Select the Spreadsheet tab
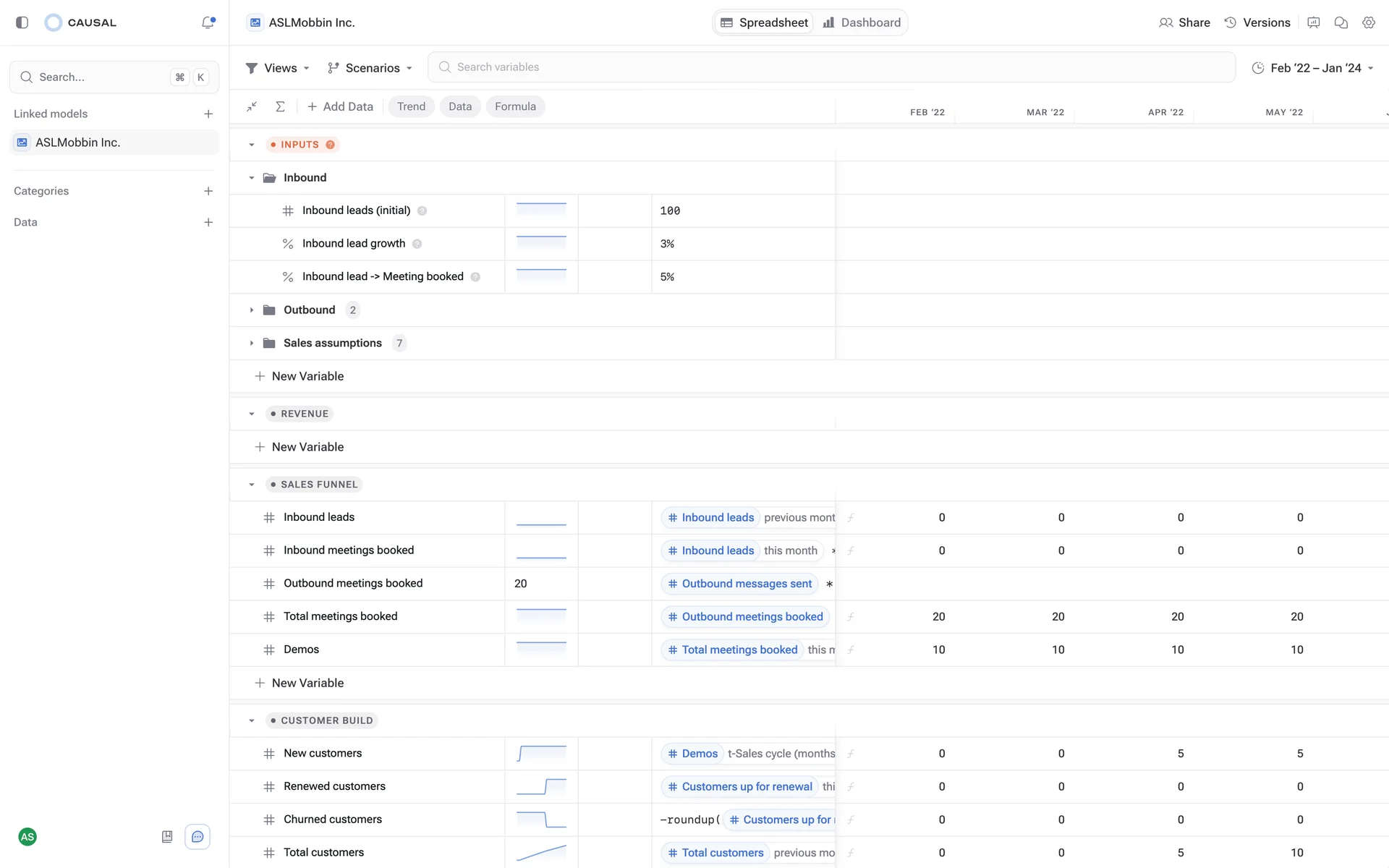Image resolution: width=1389 pixels, height=868 pixels. (764, 22)
